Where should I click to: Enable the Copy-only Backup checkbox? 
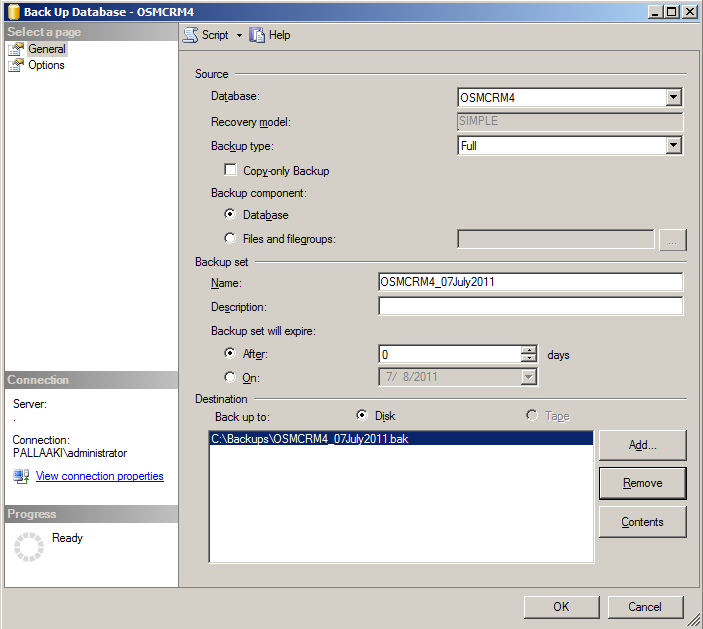[231, 171]
